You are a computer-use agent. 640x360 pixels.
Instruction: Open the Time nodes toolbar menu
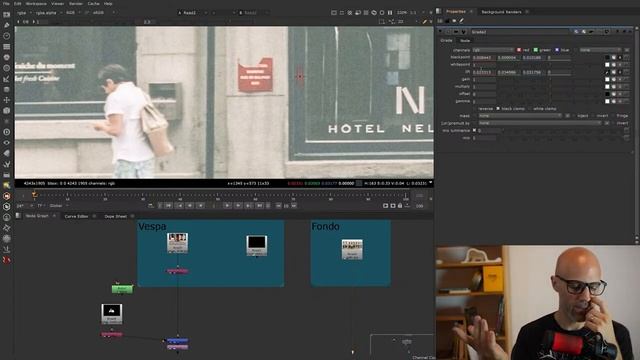(7, 36)
